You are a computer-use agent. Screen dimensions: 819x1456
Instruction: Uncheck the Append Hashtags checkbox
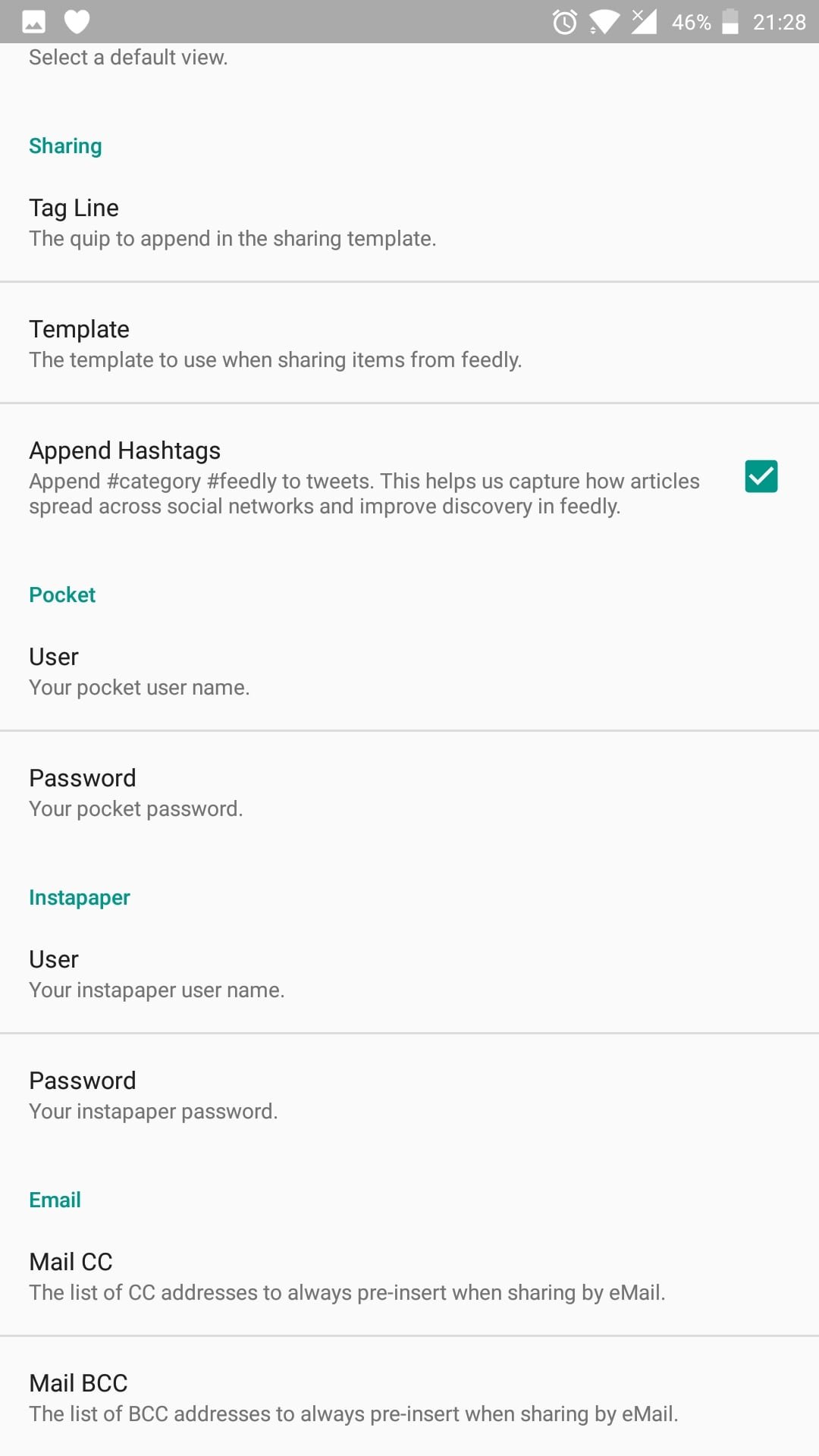pyautogui.click(x=761, y=476)
